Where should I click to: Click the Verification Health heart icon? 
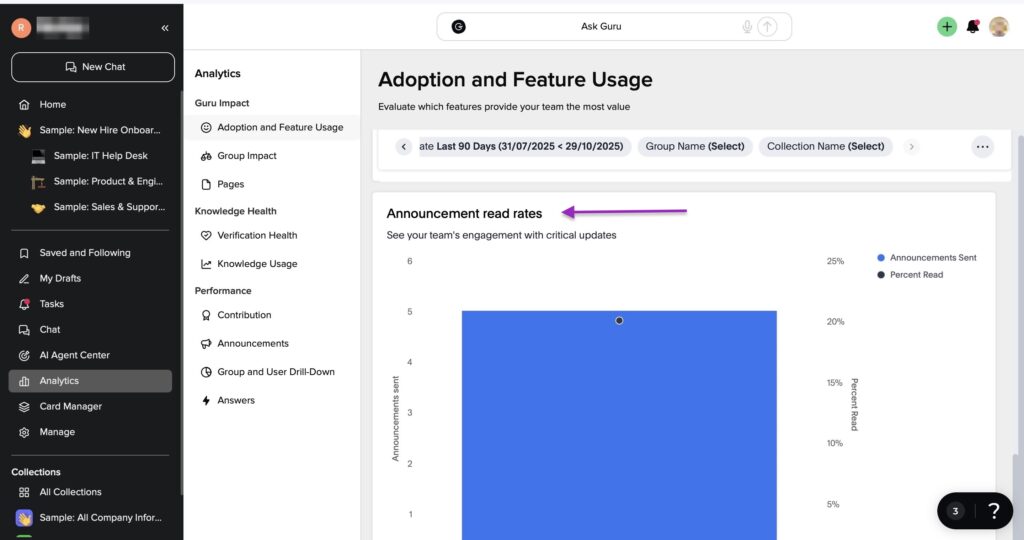tap(206, 235)
